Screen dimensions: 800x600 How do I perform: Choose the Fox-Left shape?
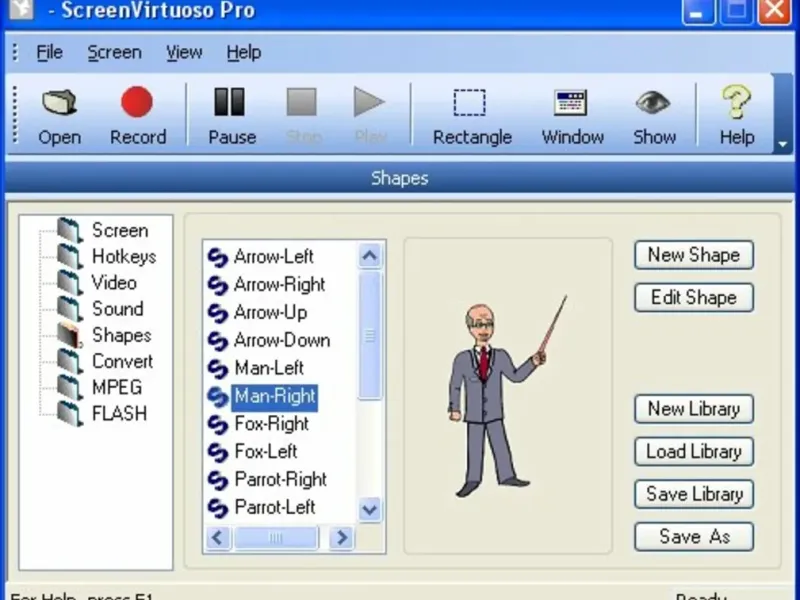[x=266, y=452]
